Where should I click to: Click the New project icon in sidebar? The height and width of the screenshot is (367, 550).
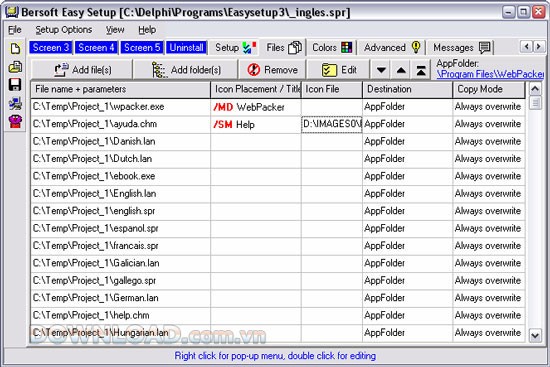click(15, 48)
